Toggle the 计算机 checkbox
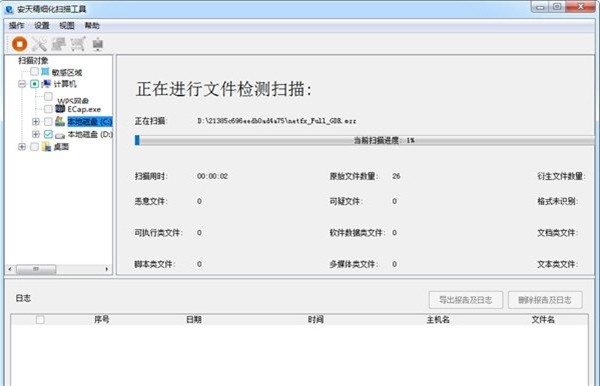600x386 pixels. (34, 84)
